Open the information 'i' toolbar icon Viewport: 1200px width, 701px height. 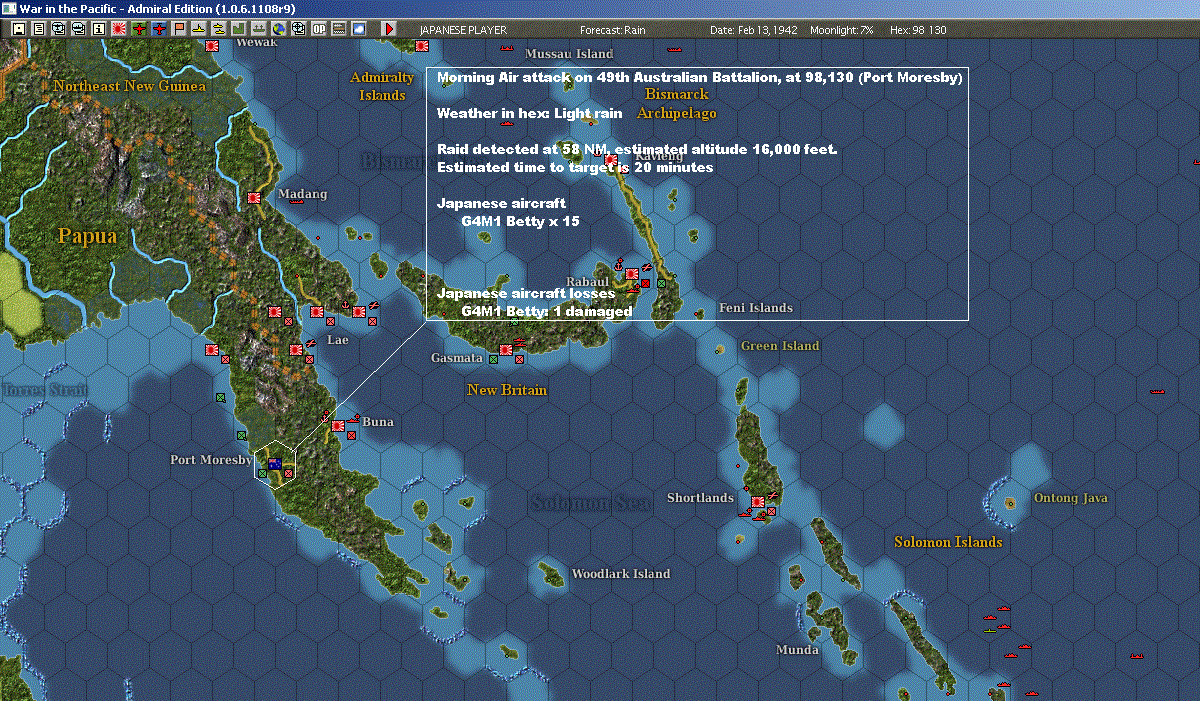(98, 29)
